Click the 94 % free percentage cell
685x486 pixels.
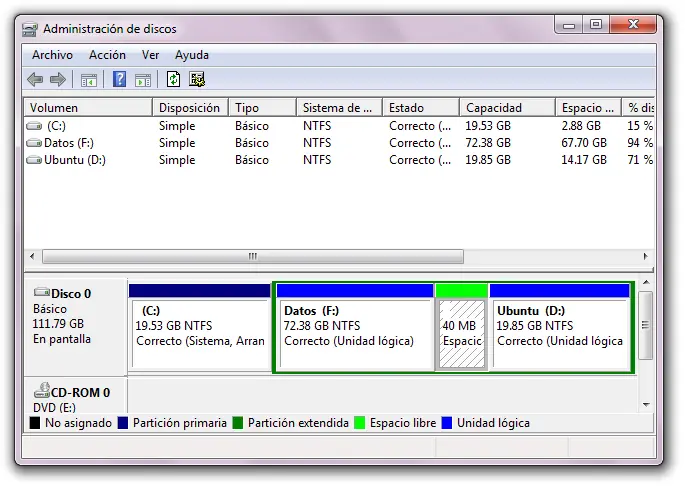[x=640, y=143]
